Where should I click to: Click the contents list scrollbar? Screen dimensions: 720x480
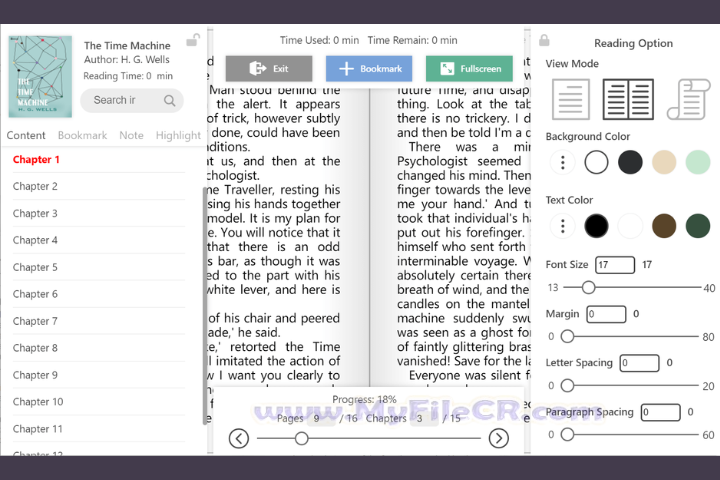(204, 306)
